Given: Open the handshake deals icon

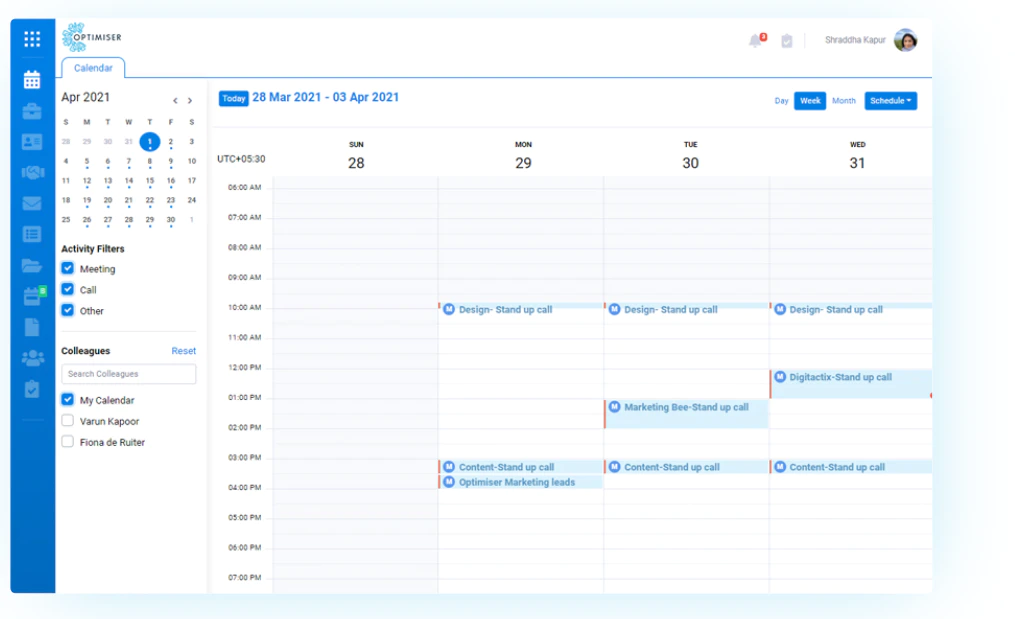Looking at the screenshot, I should tap(32, 172).
